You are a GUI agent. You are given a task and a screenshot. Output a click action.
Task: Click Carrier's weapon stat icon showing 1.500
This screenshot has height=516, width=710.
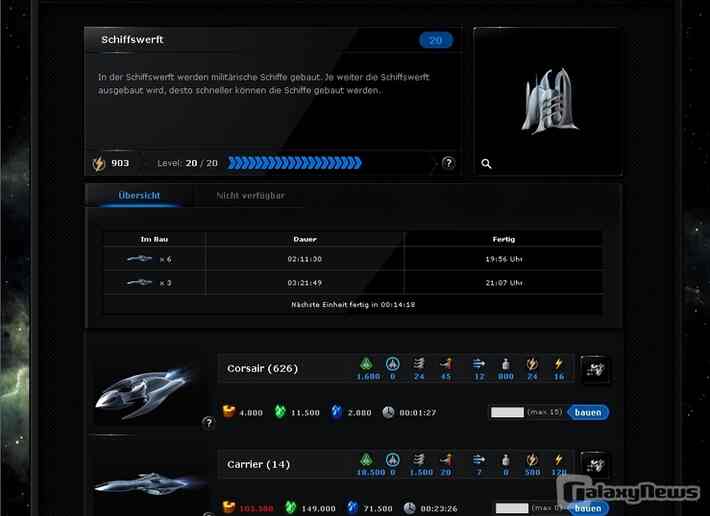[x=419, y=459]
